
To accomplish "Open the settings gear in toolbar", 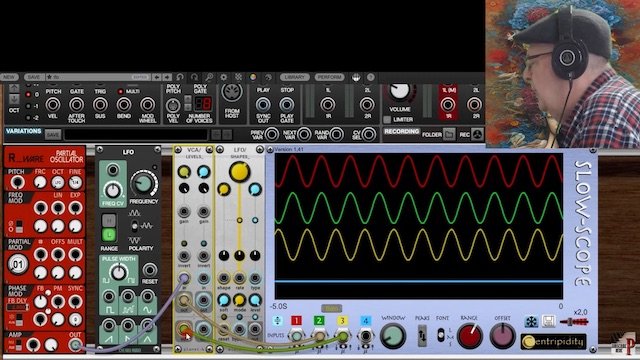I will [224, 77].
